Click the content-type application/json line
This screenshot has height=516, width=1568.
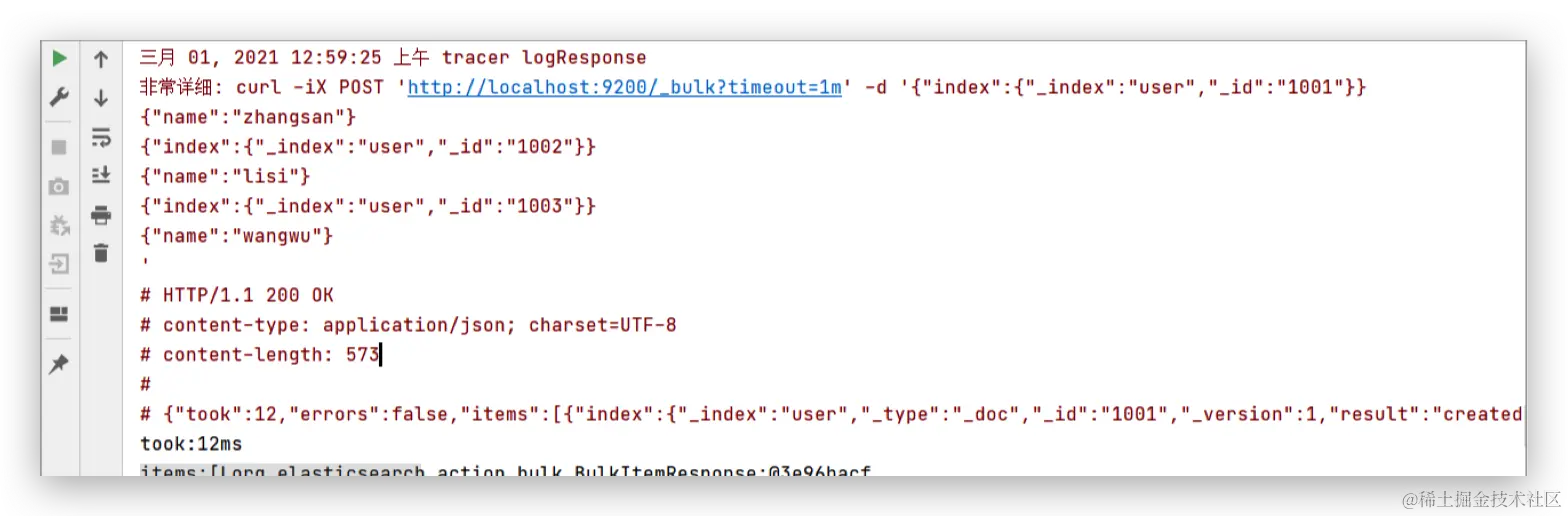click(x=408, y=325)
